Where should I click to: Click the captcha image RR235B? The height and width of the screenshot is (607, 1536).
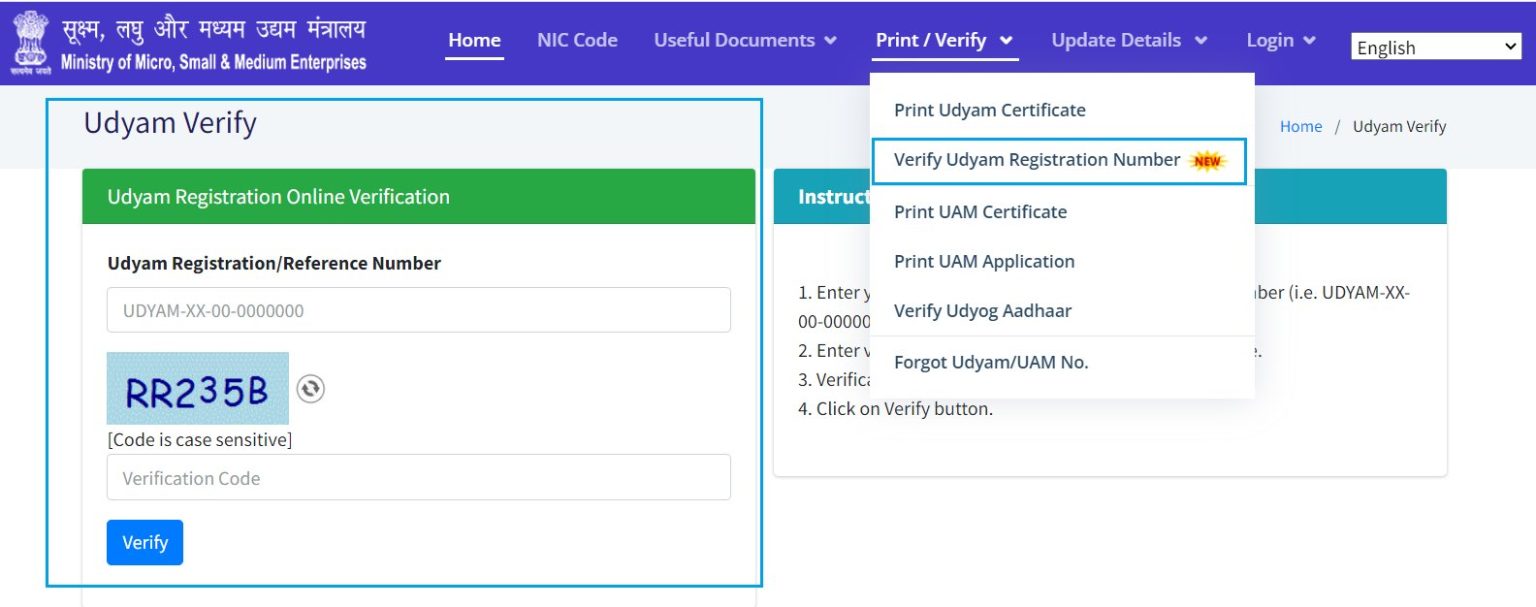pyautogui.click(x=197, y=389)
